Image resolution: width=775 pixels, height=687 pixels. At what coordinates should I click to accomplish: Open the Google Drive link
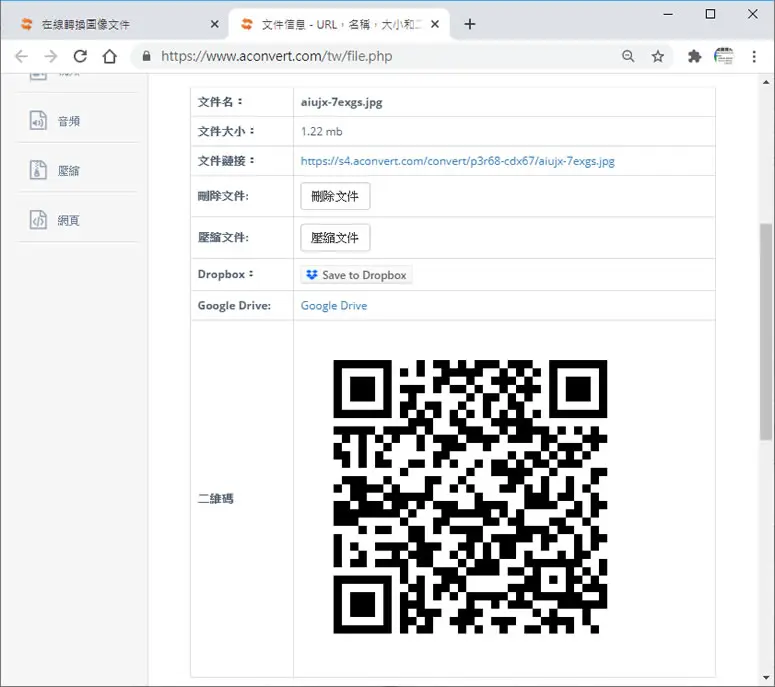coord(334,305)
